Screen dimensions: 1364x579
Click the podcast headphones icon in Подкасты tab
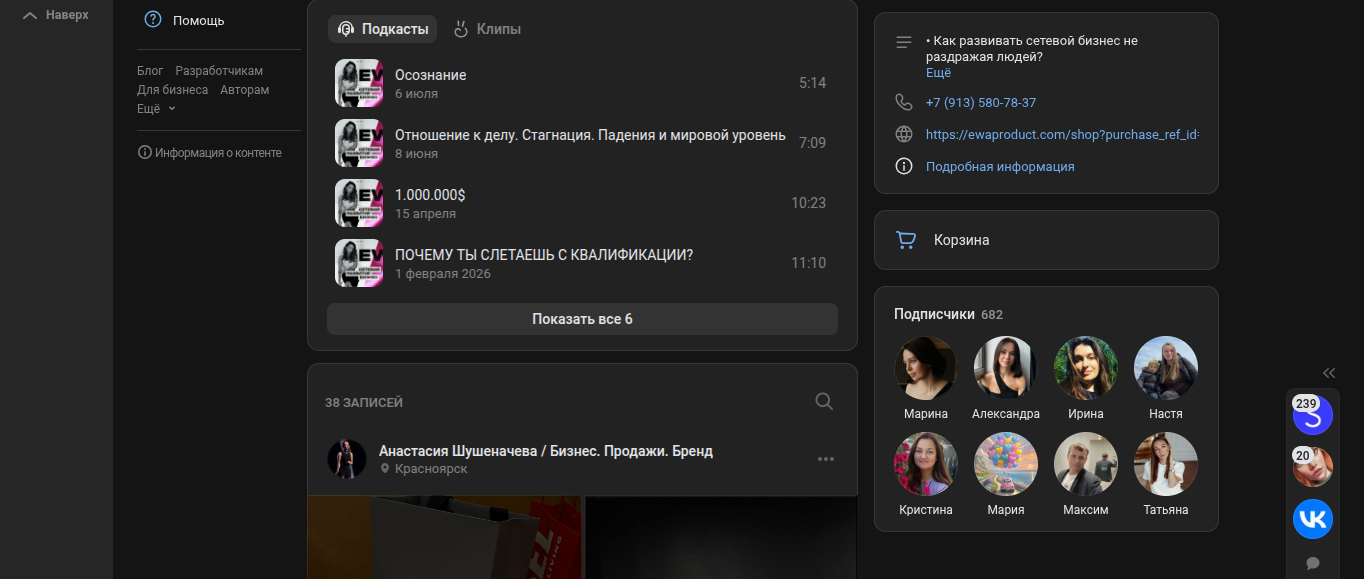(x=346, y=29)
